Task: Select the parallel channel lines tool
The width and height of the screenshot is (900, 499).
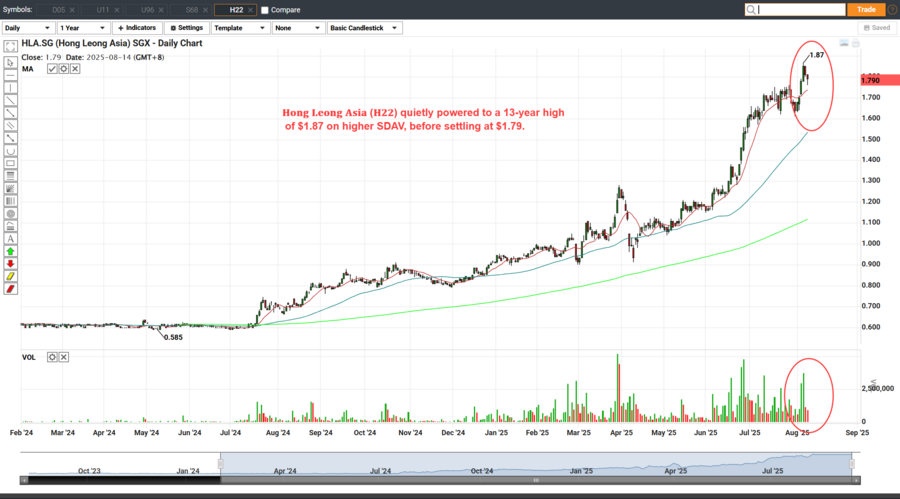Action: [x=10, y=126]
